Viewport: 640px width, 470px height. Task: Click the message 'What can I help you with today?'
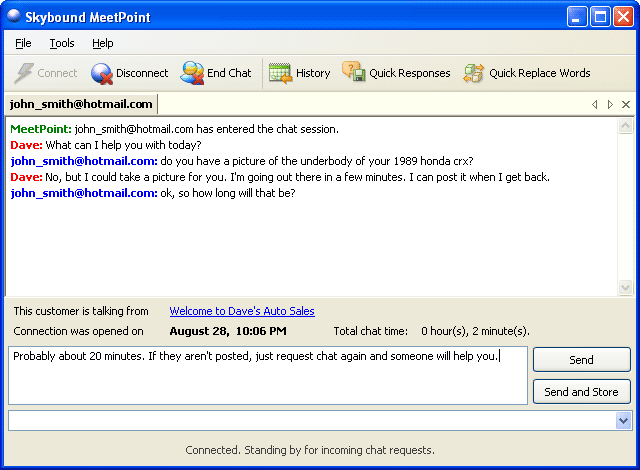(x=124, y=145)
